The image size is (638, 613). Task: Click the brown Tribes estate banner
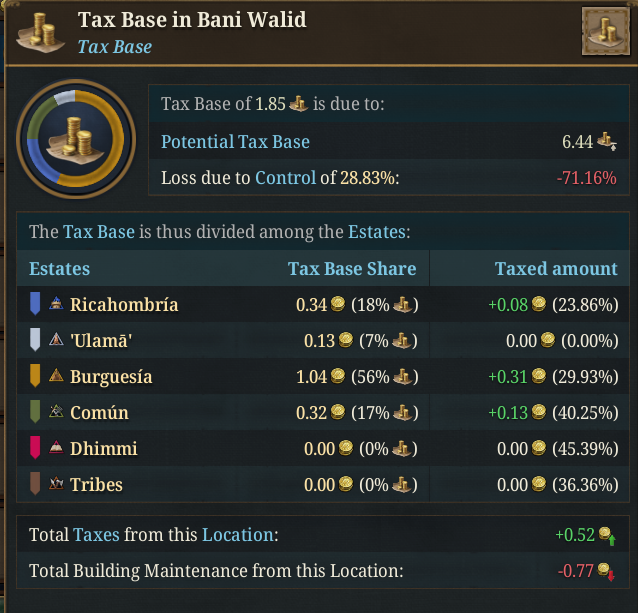pos(35,485)
